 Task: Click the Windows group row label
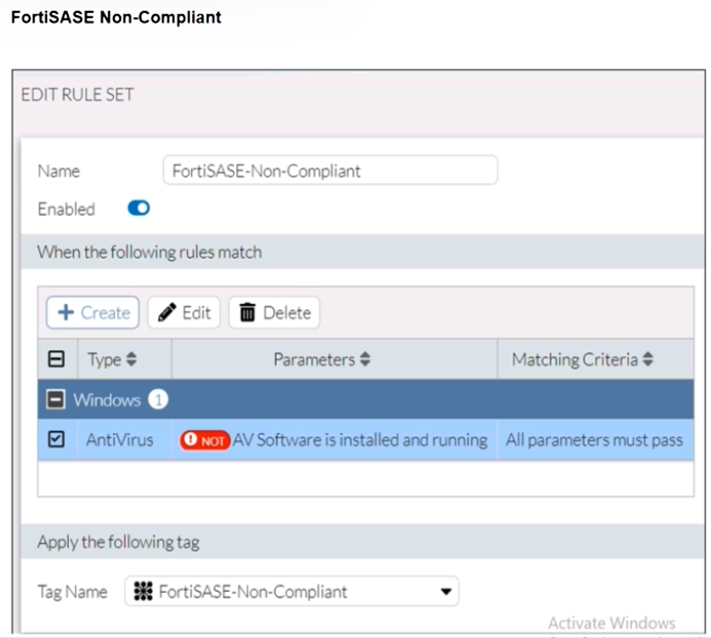point(106,400)
